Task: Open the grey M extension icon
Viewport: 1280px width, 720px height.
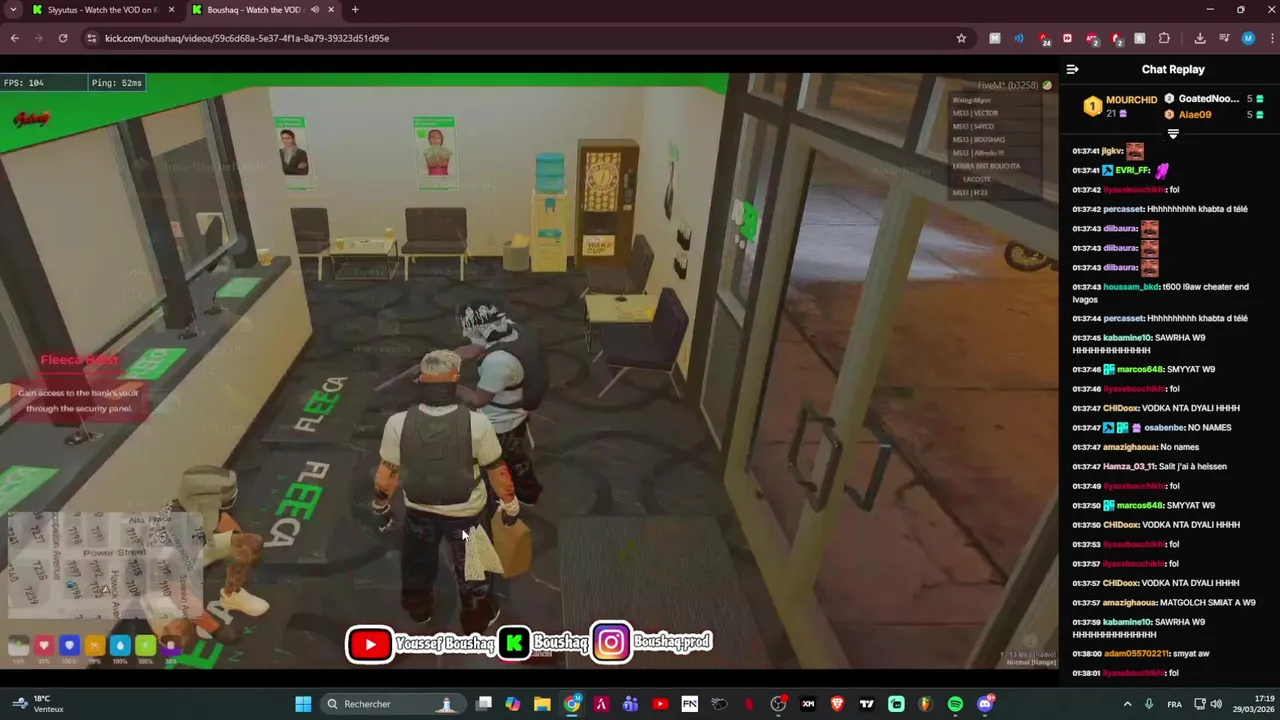Action: pyautogui.click(x=994, y=38)
